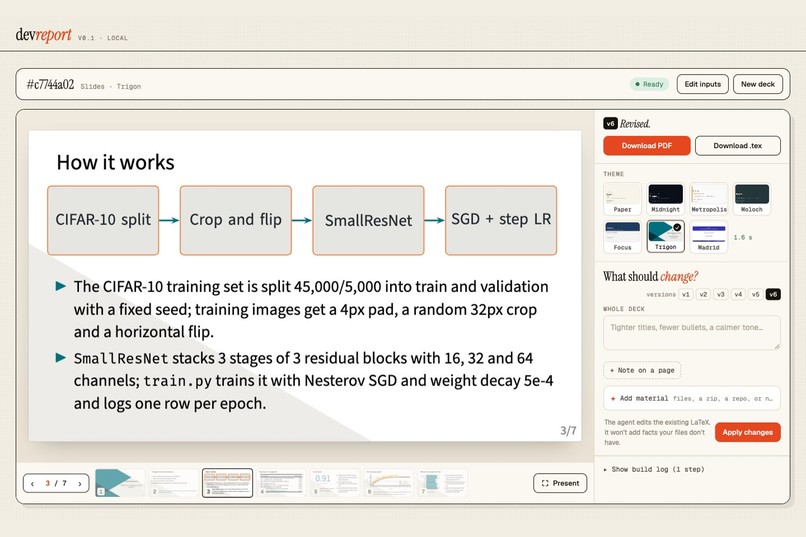Switch to version v3
The width and height of the screenshot is (806, 537).
click(x=721, y=294)
